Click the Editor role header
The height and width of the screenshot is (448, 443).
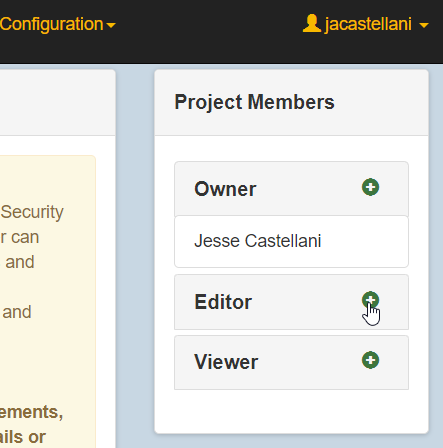(291, 302)
